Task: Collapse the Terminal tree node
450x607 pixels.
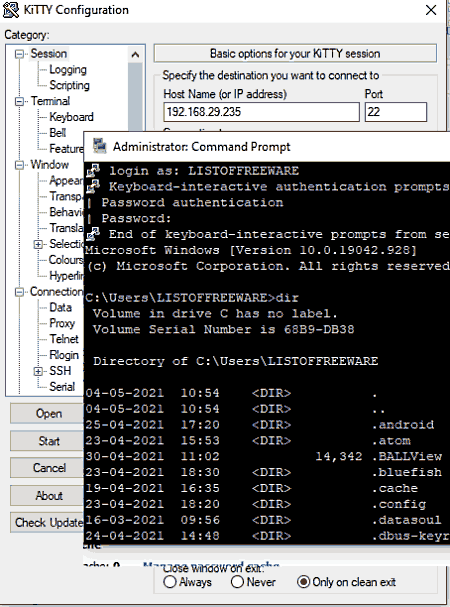Action: click(19, 101)
